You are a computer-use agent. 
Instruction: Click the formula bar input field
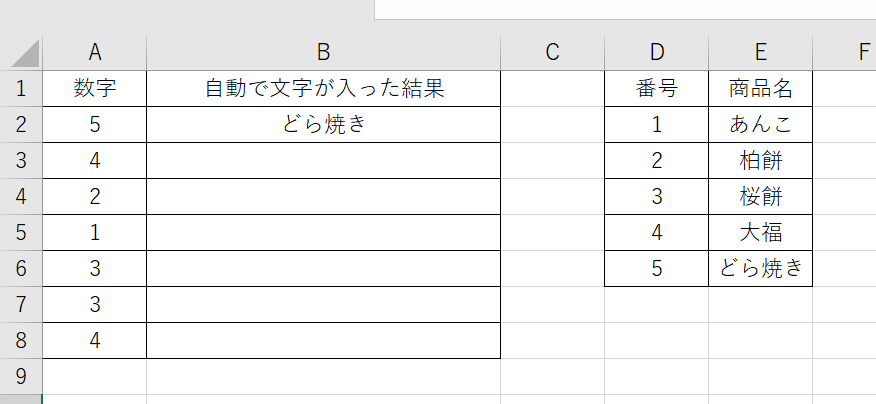point(625,9)
